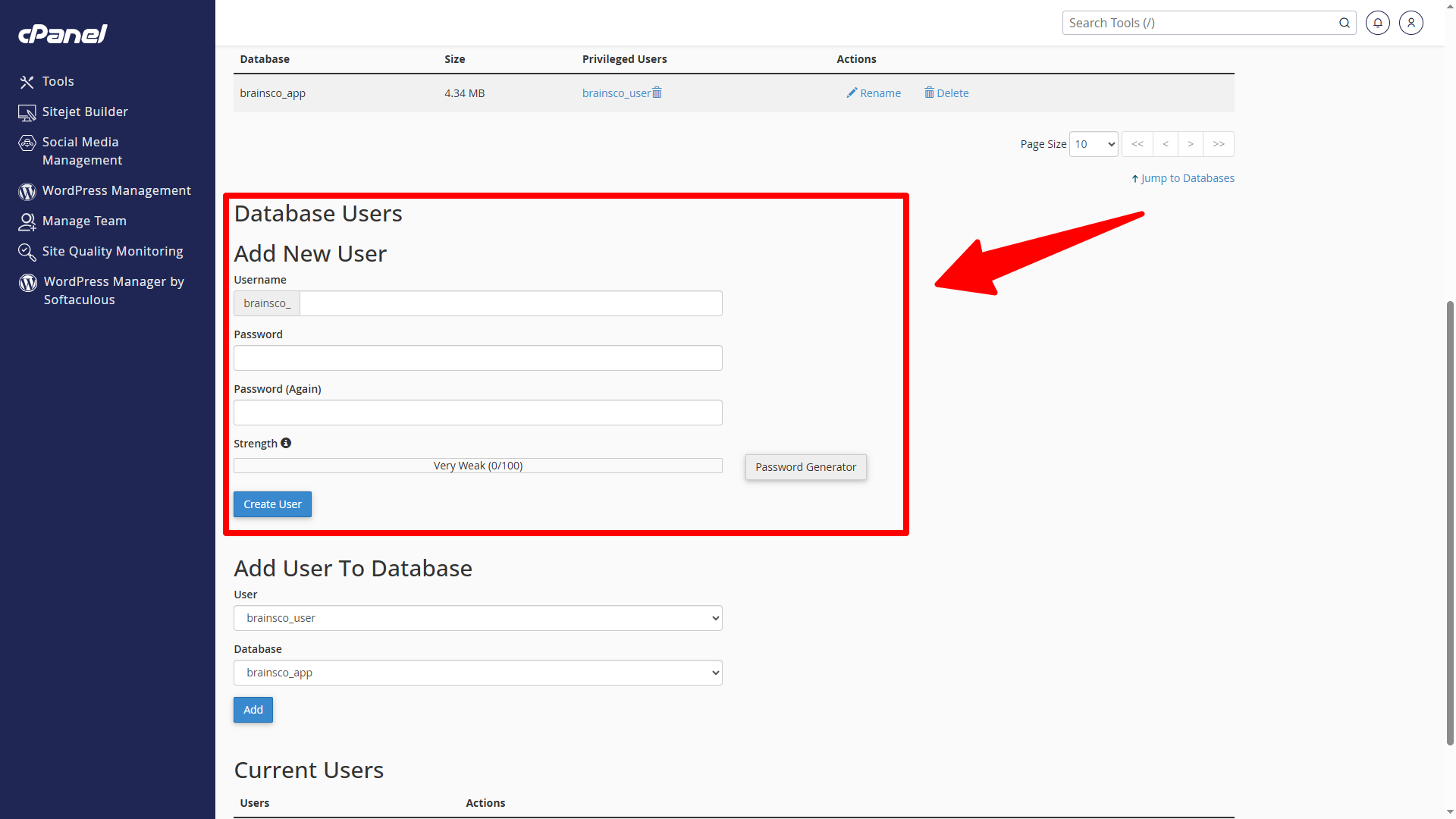Image resolution: width=1456 pixels, height=819 pixels.
Task: Open Social Media Management
Action: tap(82, 151)
